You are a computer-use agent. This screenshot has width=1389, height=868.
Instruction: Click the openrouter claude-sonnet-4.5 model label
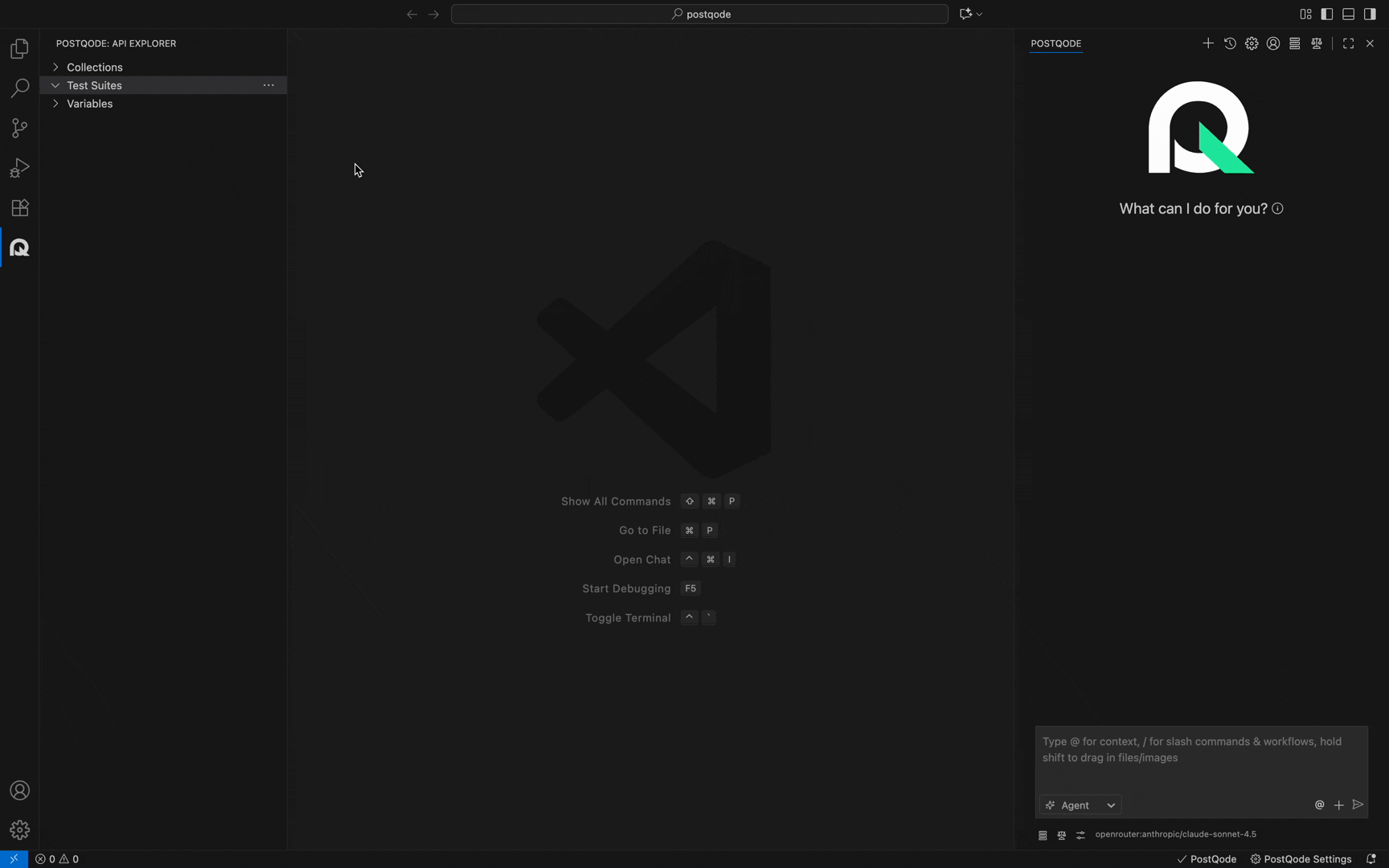coord(1175,834)
